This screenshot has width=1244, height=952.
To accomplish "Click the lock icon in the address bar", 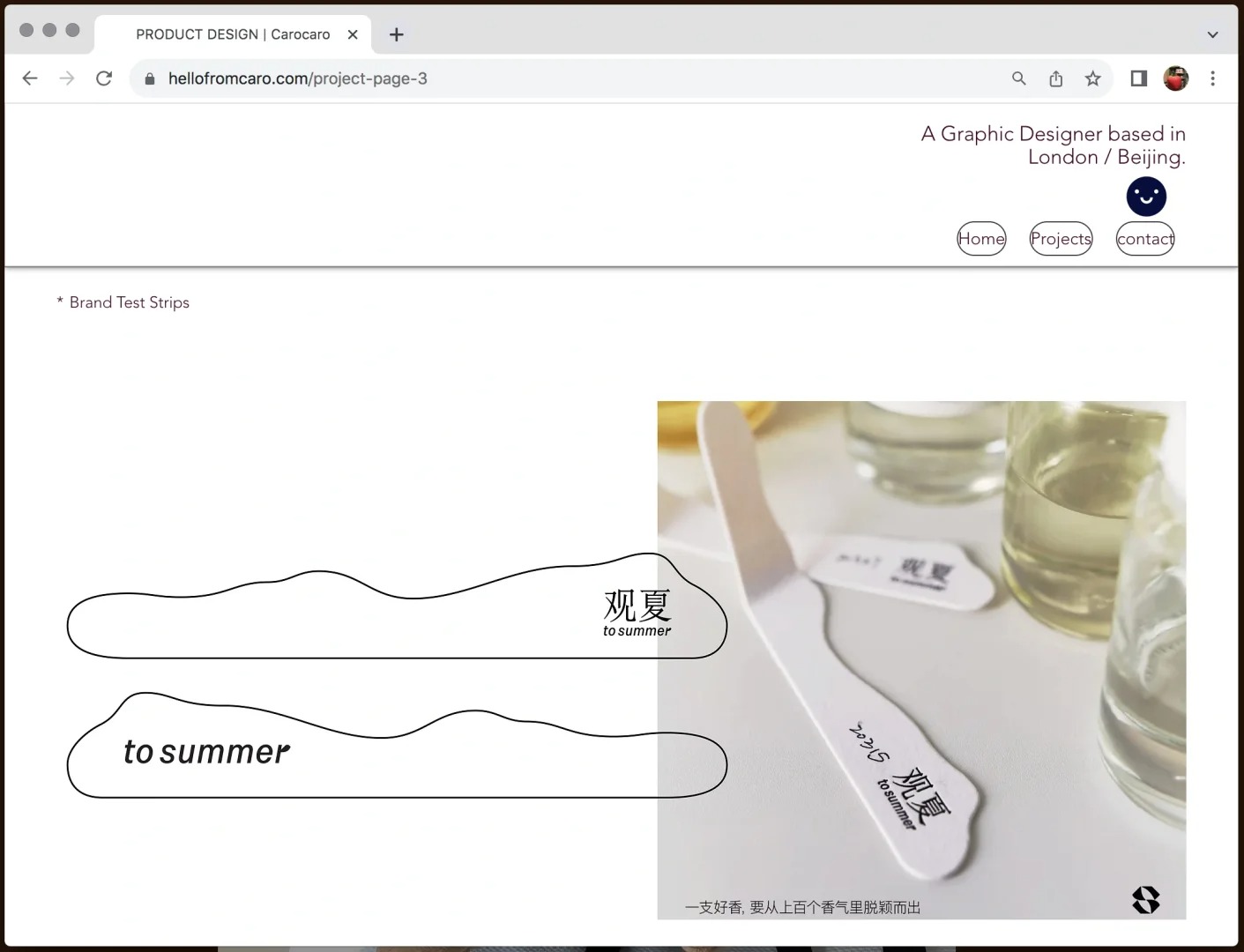I will coord(150,78).
